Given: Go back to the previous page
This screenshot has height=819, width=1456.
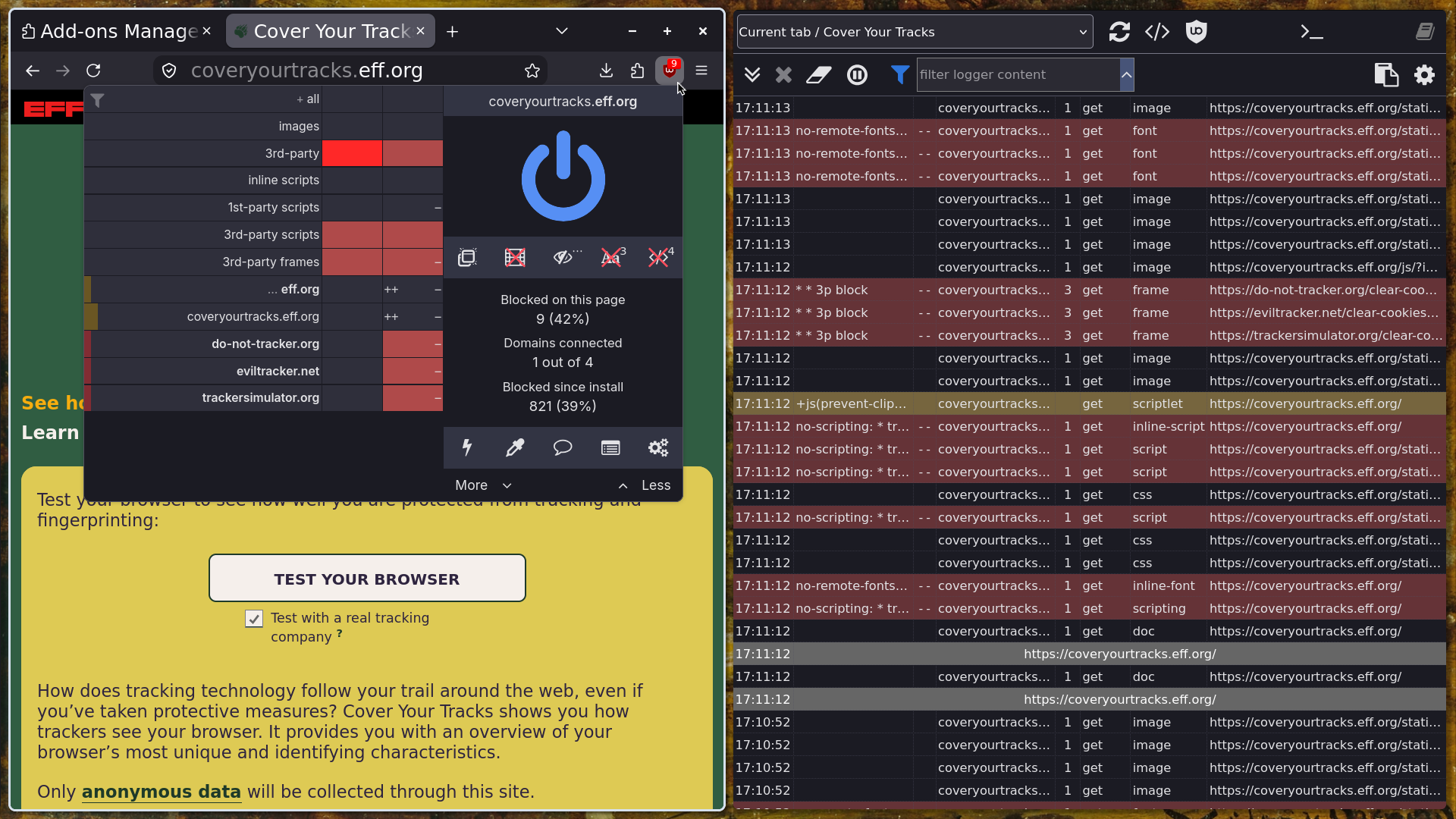Looking at the screenshot, I should 32,71.
